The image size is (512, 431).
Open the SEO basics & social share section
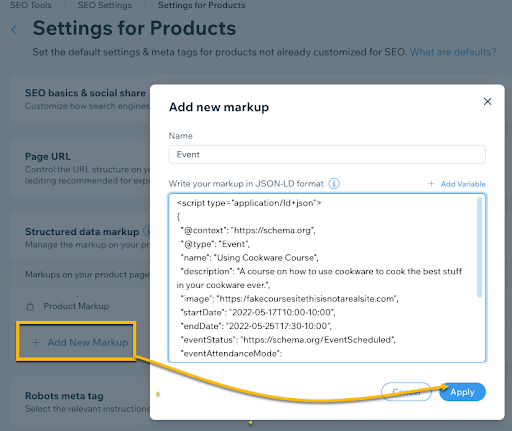tap(80, 99)
